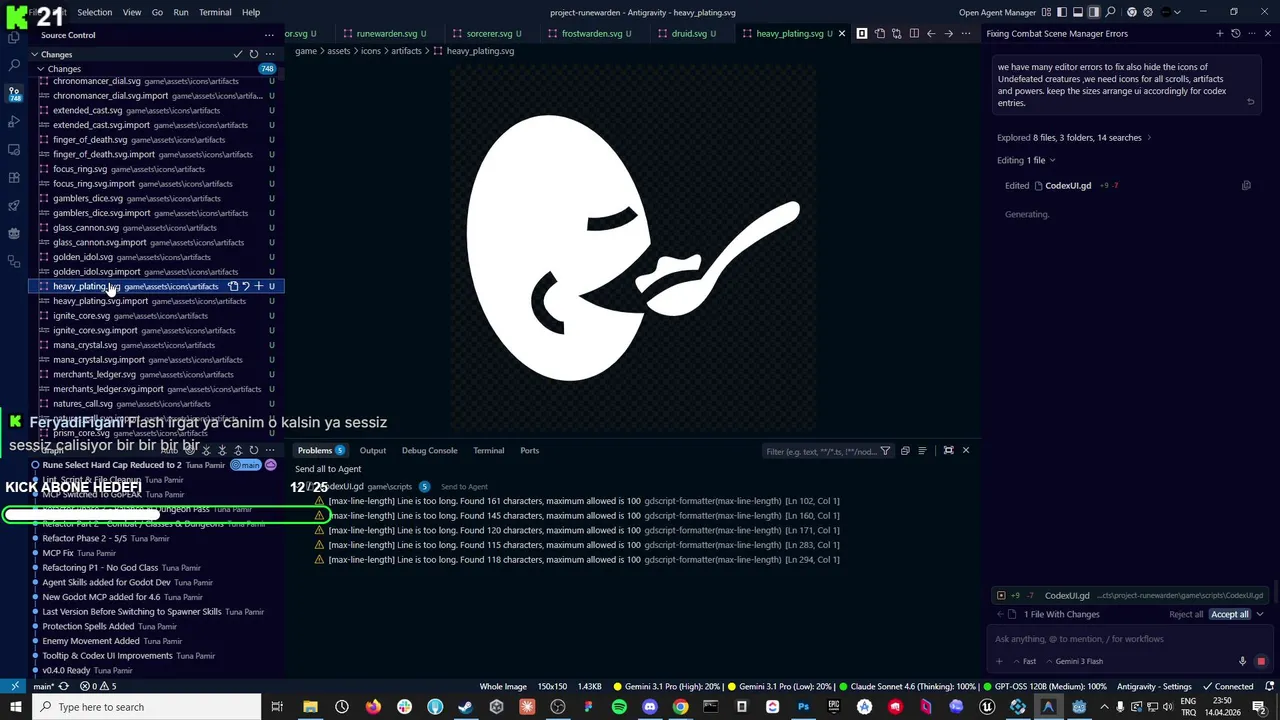Switch to the Debug Console tab

[x=429, y=450]
